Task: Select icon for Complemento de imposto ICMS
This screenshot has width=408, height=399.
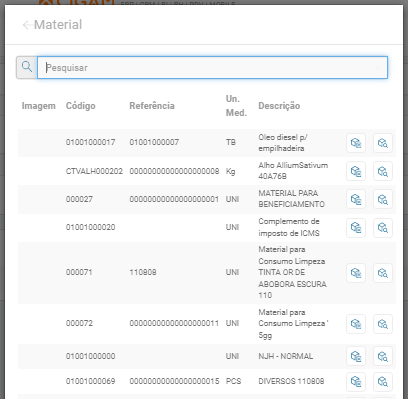Action: [356, 228]
